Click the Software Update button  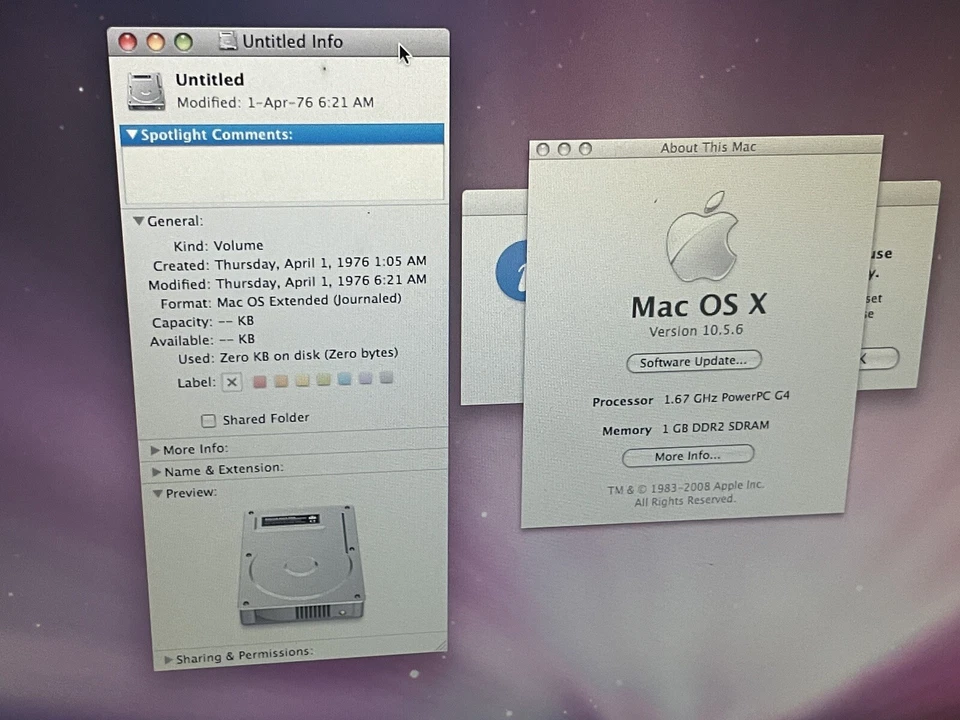coord(693,361)
